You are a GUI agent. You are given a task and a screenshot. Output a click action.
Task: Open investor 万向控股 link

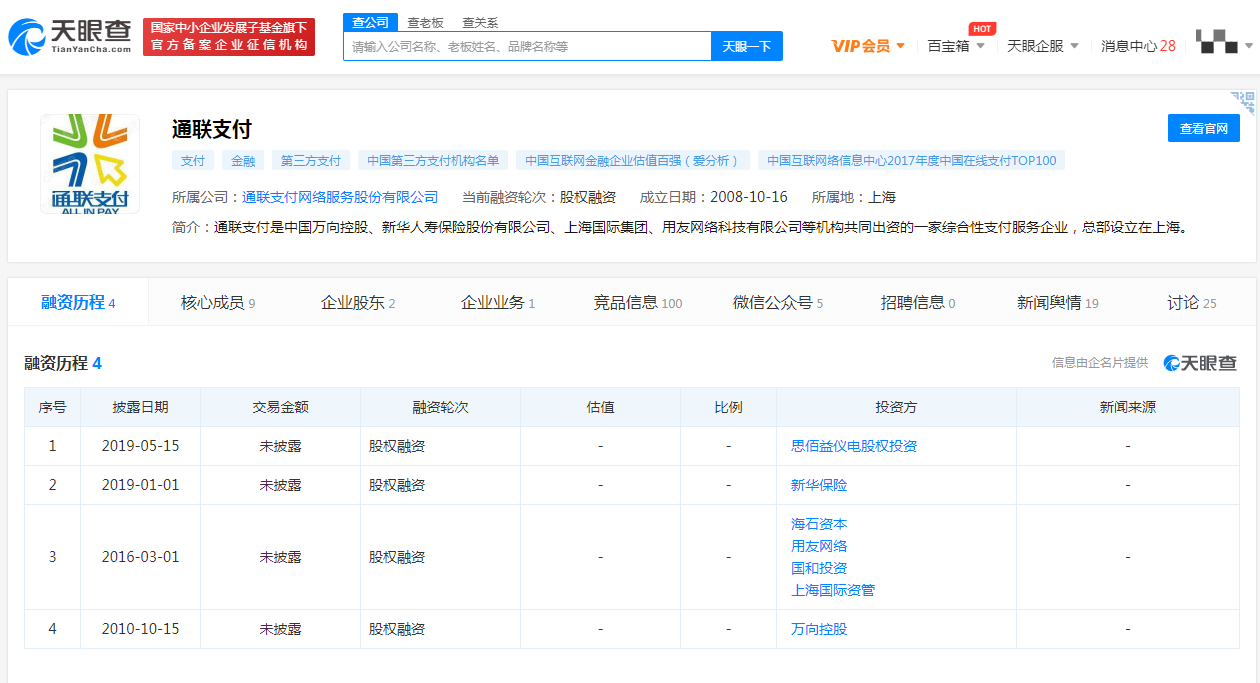pyautogui.click(x=819, y=629)
